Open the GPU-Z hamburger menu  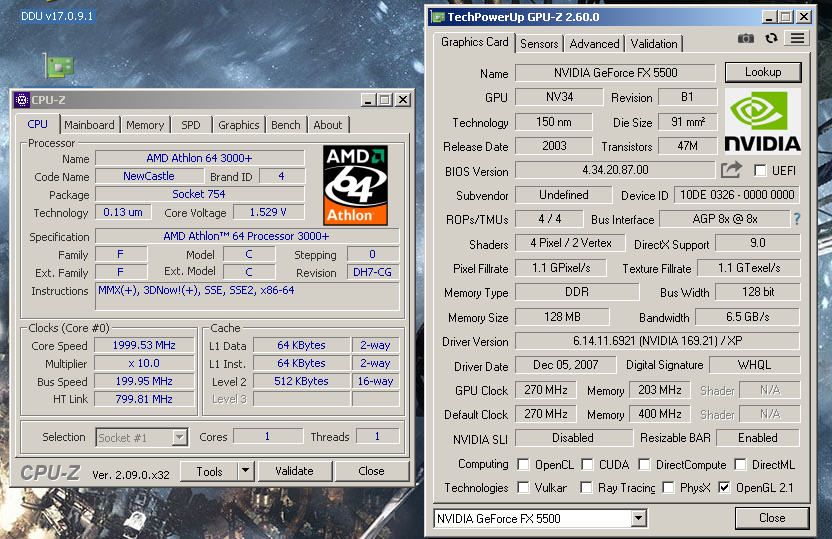(x=797, y=38)
